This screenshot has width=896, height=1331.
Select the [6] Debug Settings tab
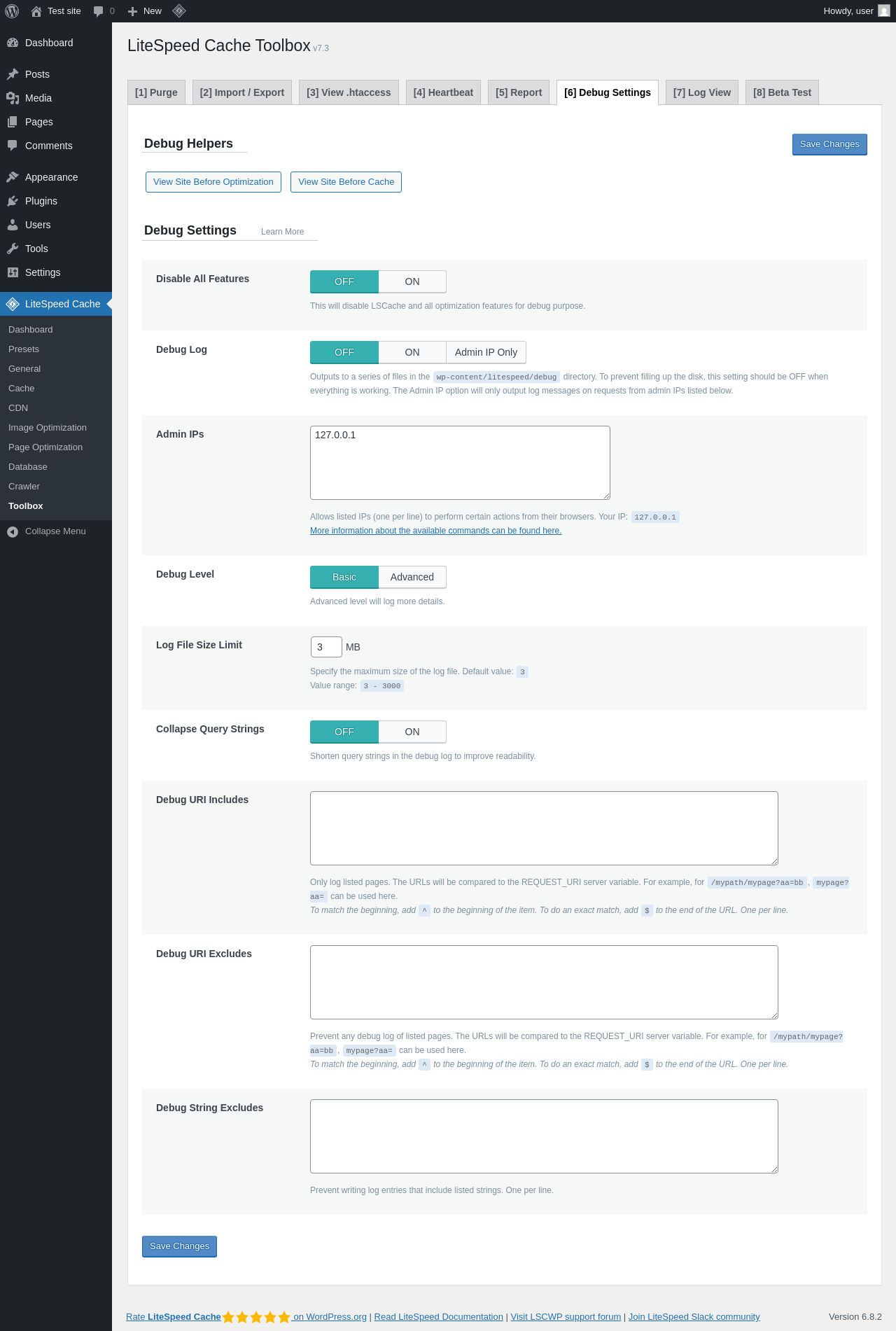pyautogui.click(x=608, y=92)
